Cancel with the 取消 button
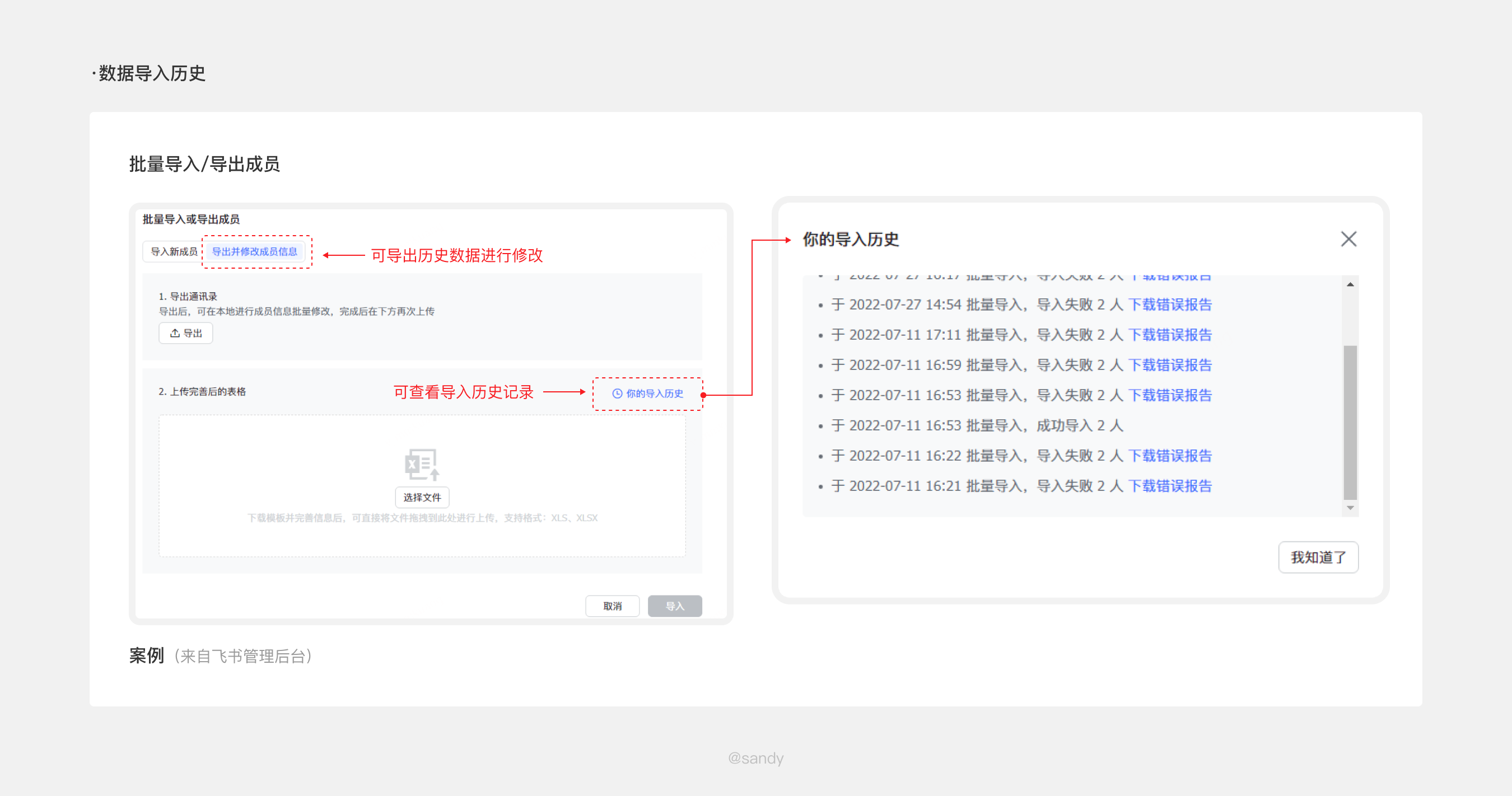Image resolution: width=1512 pixels, height=796 pixels. point(612,606)
